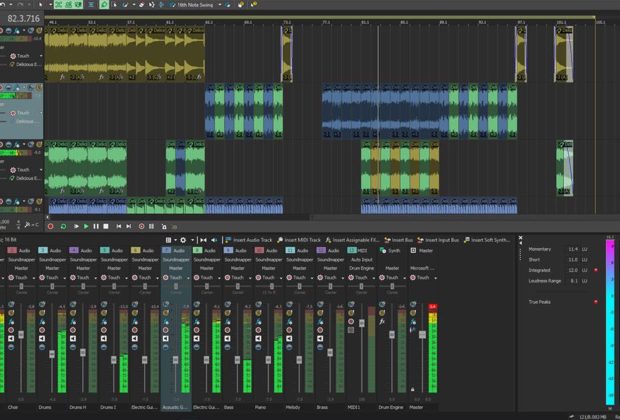The height and width of the screenshot is (420, 620).
Task: Arm record on the Brass mixer channel
Action: [320, 330]
